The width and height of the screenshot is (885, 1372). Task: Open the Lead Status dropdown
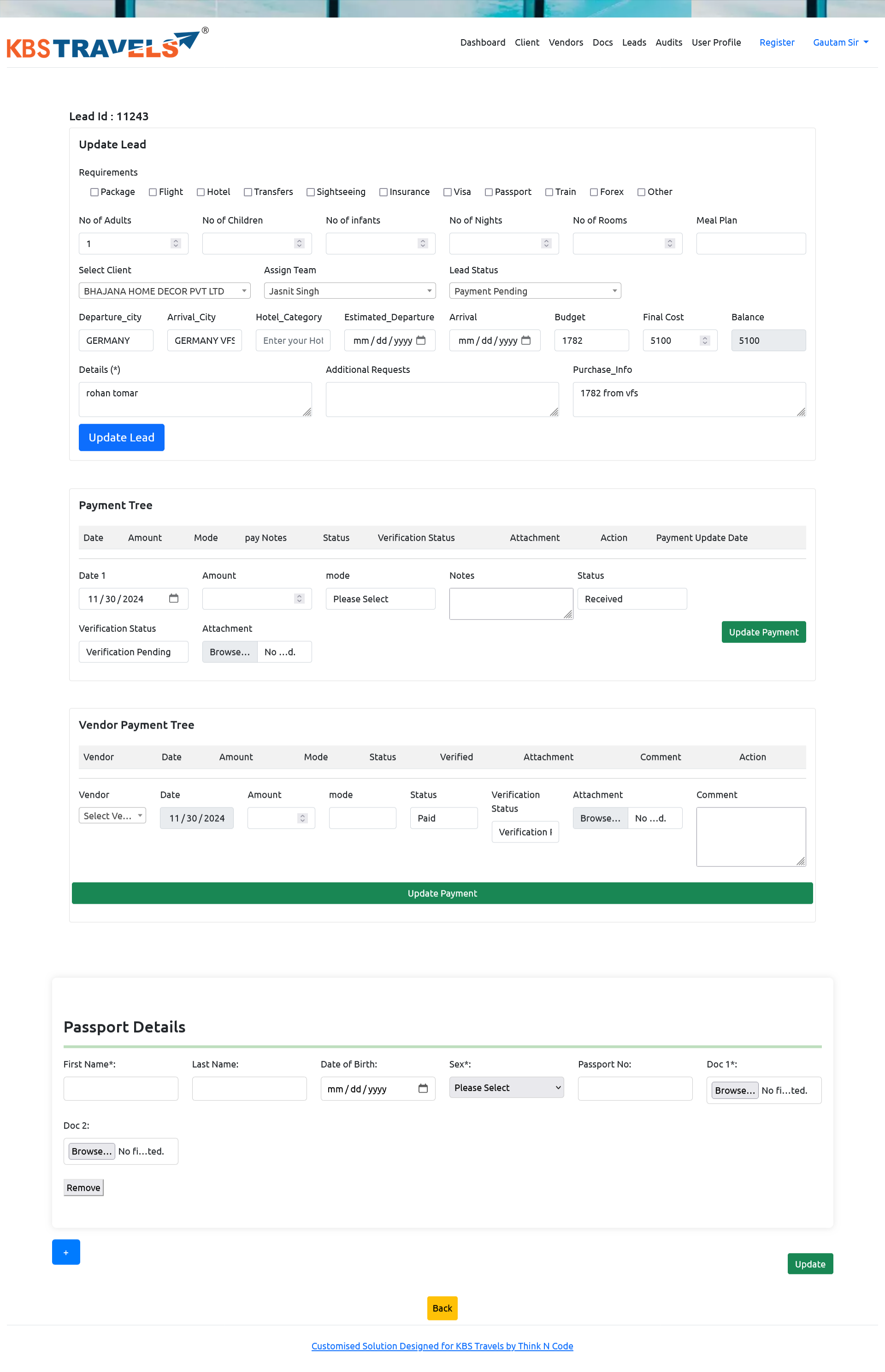(x=534, y=291)
